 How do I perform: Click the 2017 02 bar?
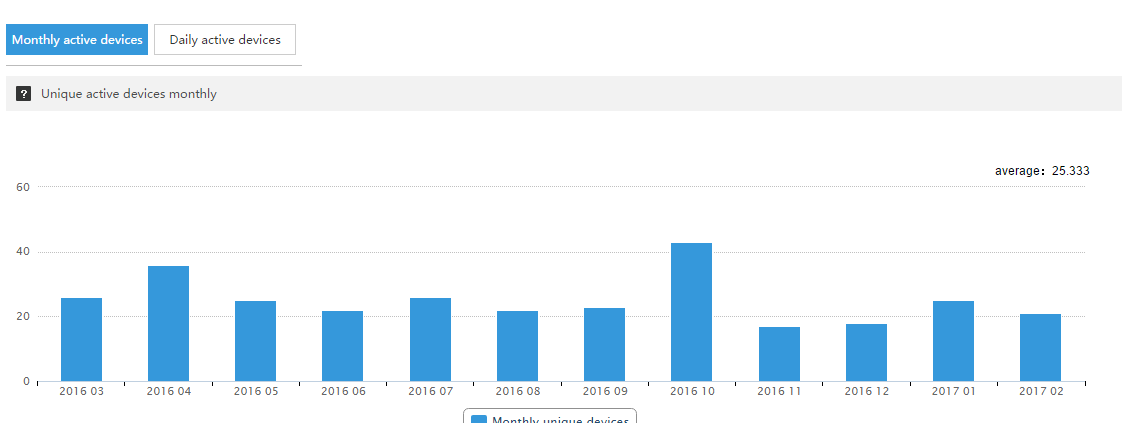[1040, 348]
